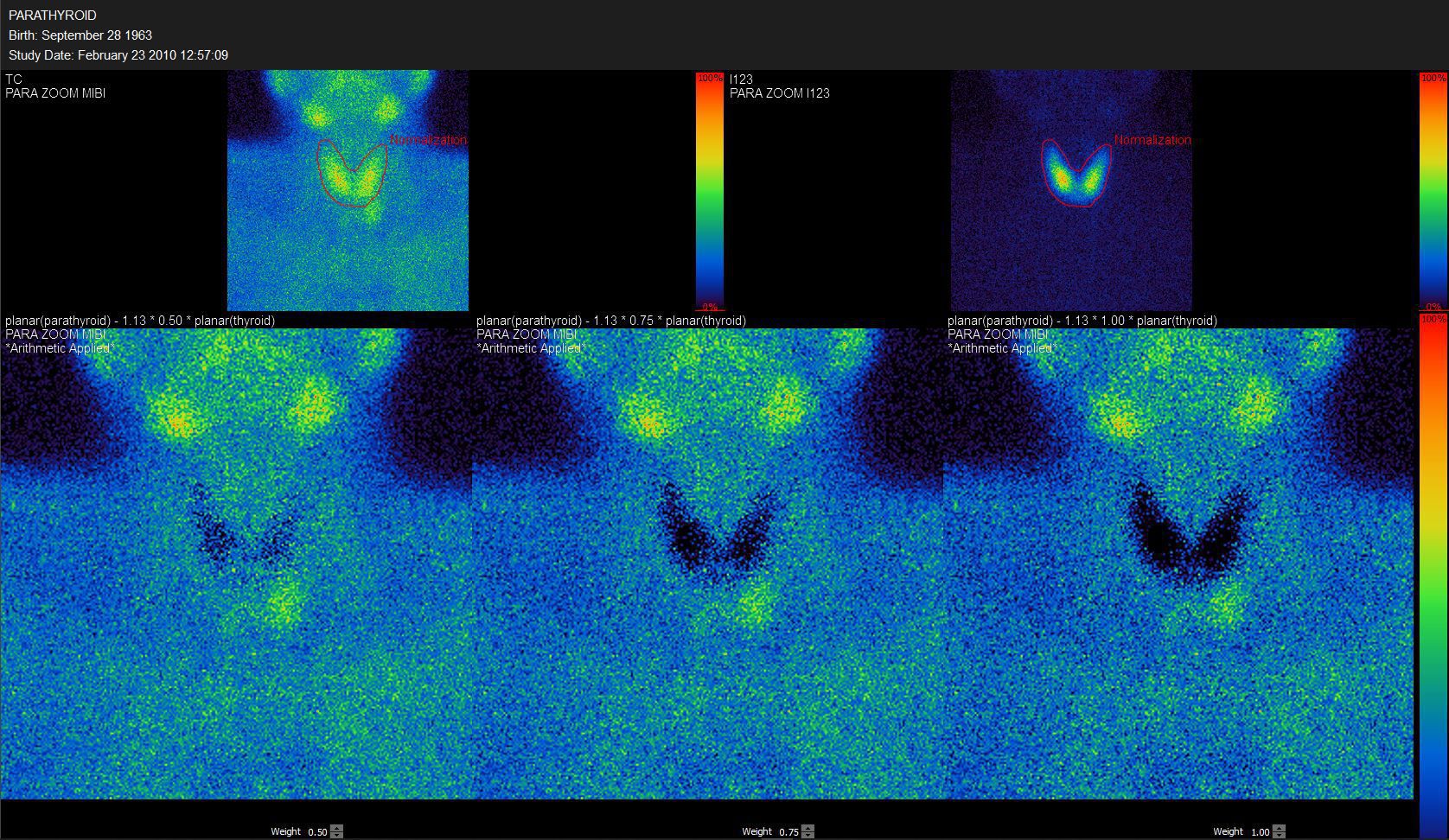Increase the 1.00 weight using up arrow
This screenshot has width=1449, height=840.
1279,828
